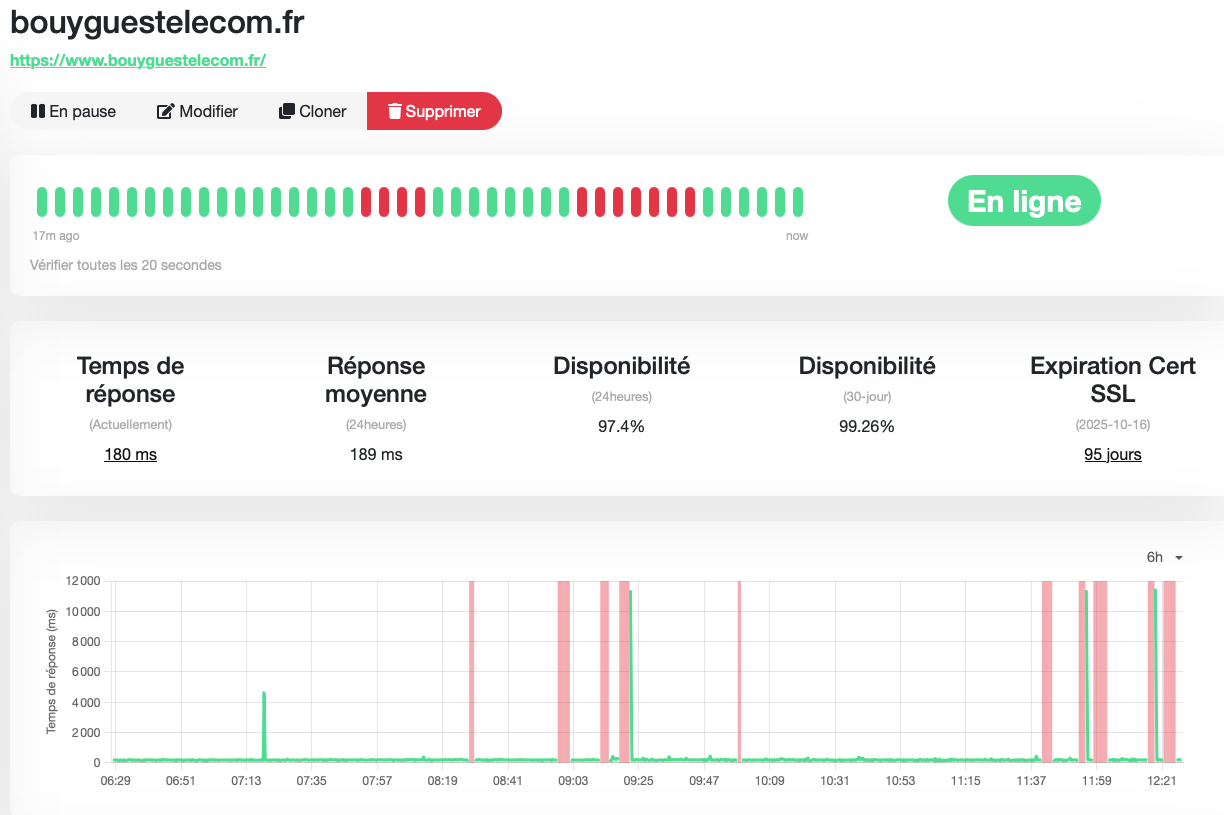Pause monitoring with the En pause label

pos(83,111)
